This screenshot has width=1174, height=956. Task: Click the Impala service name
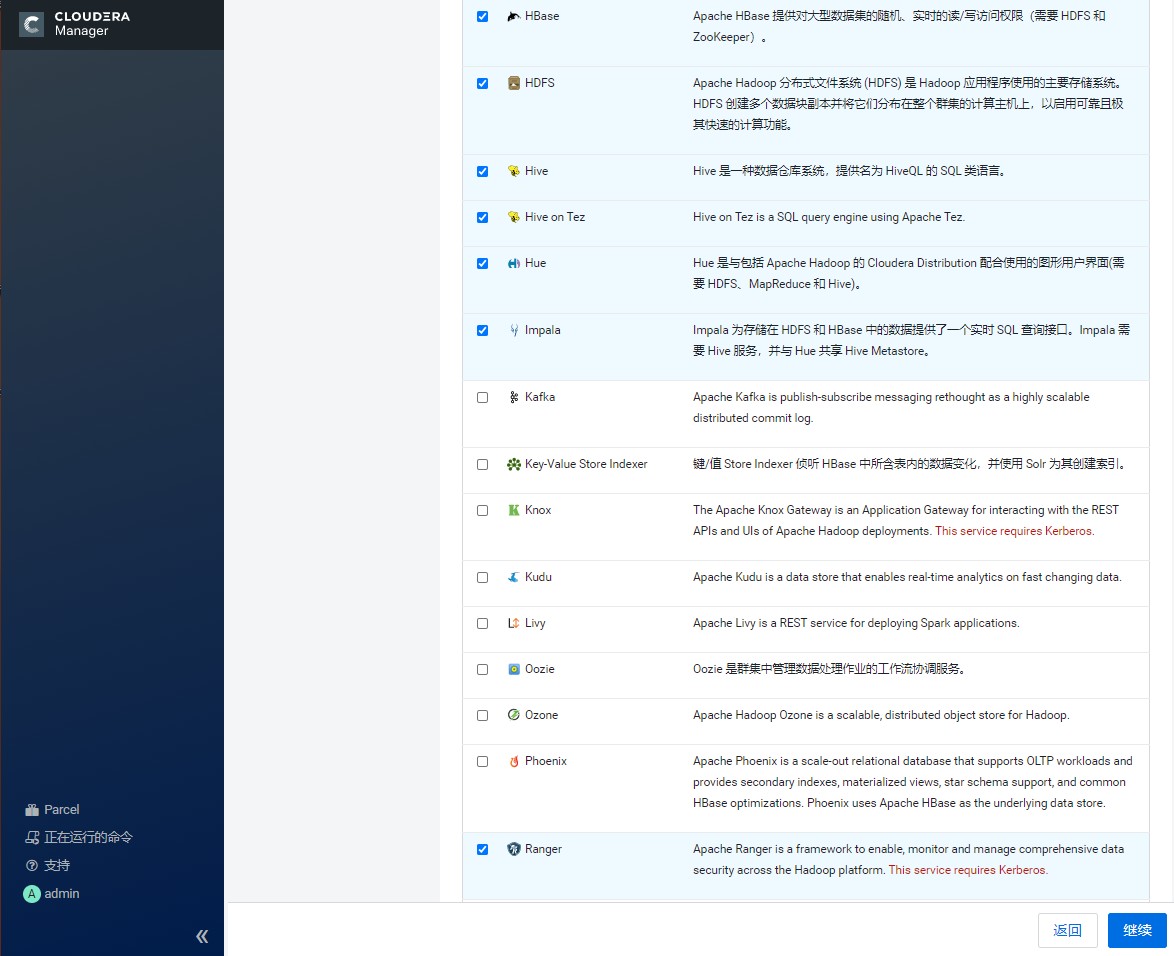pos(542,330)
